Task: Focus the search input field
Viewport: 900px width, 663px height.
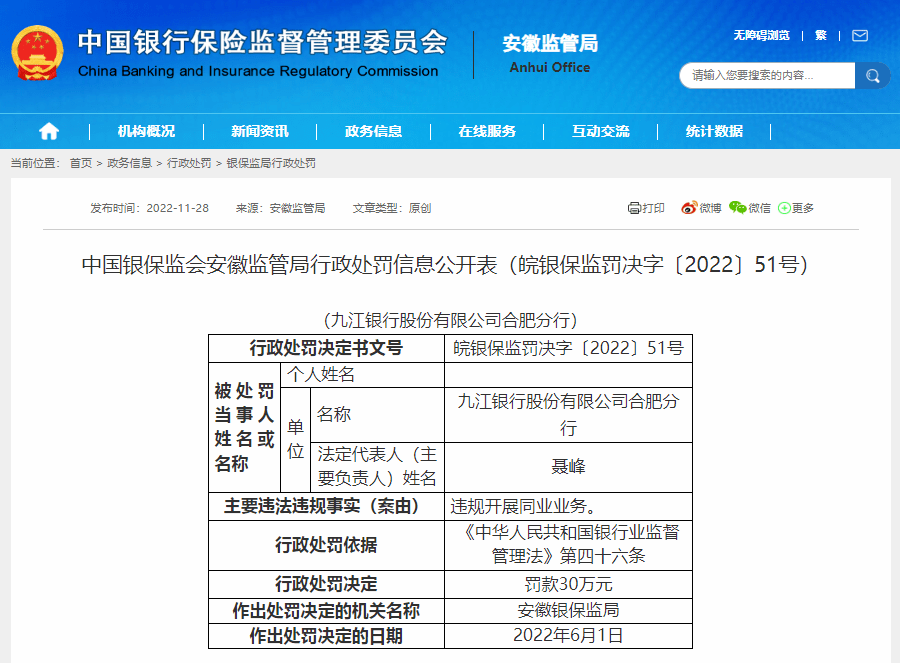Action: click(x=767, y=75)
